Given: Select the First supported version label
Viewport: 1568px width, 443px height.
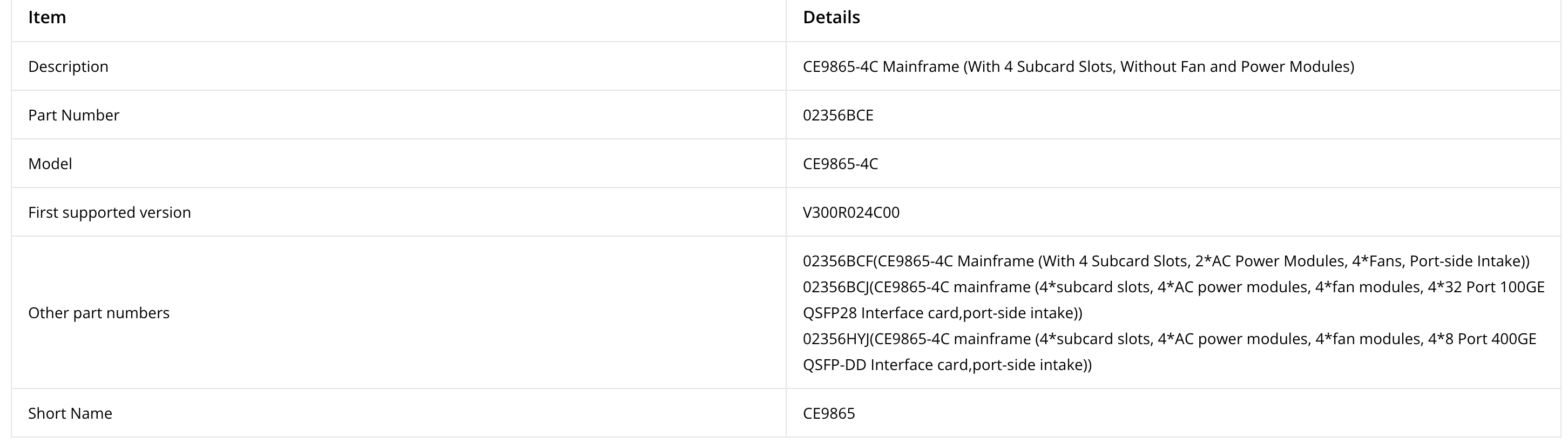Looking at the screenshot, I should coord(110,213).
